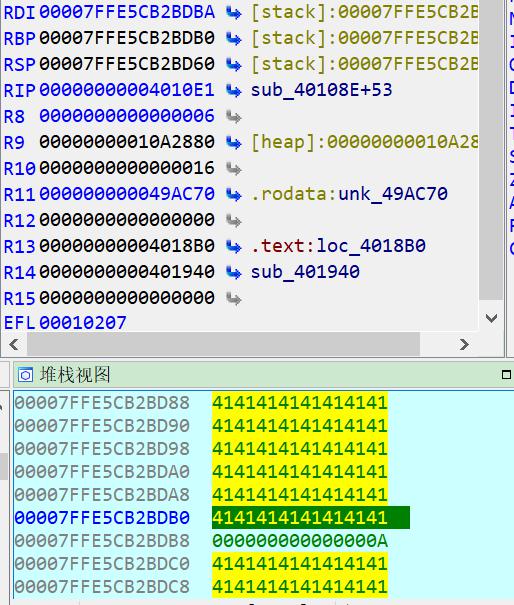514x605 pixels.
Task: Select RIP value 00000000004010E1
Action: click(x=127, y=90)
